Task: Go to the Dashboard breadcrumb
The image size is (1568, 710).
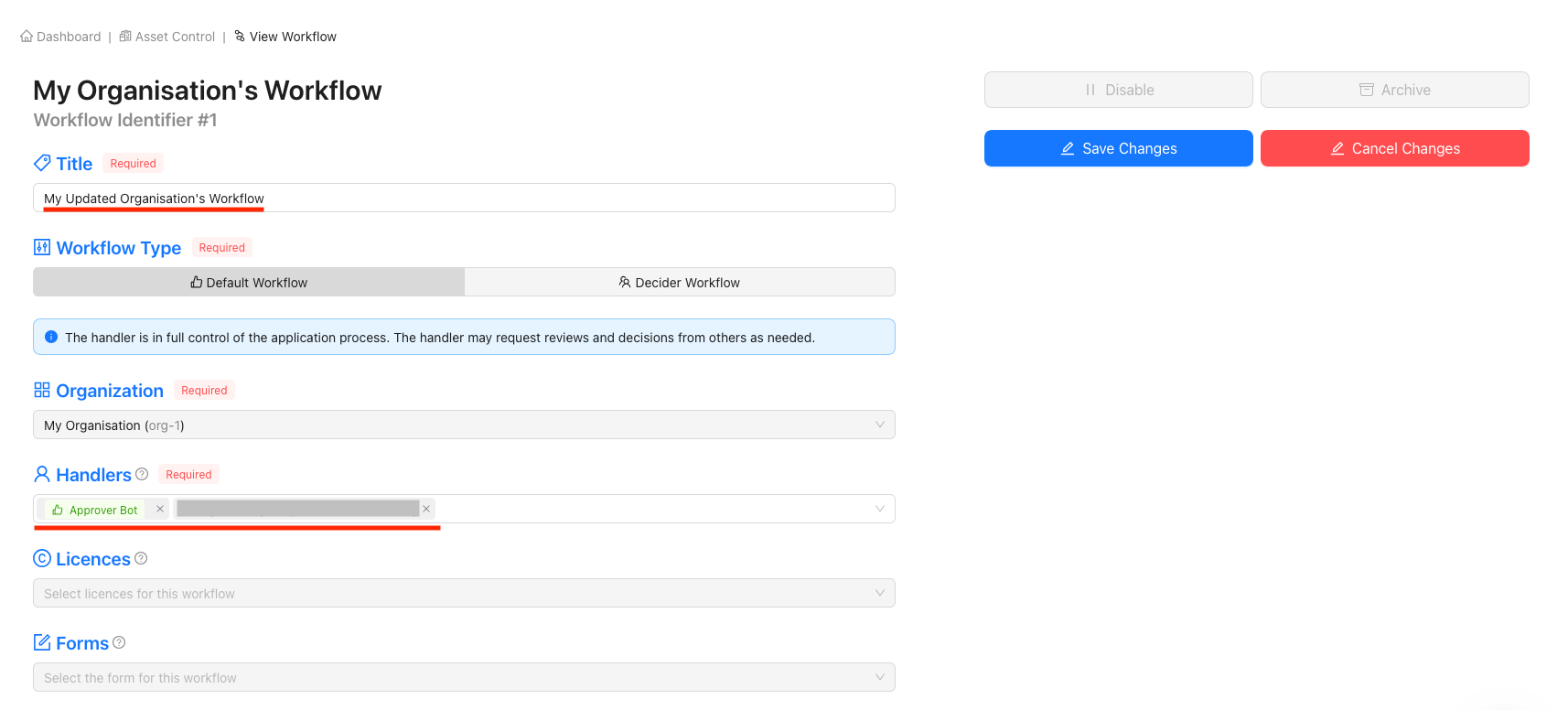Action: click(69, 37)
